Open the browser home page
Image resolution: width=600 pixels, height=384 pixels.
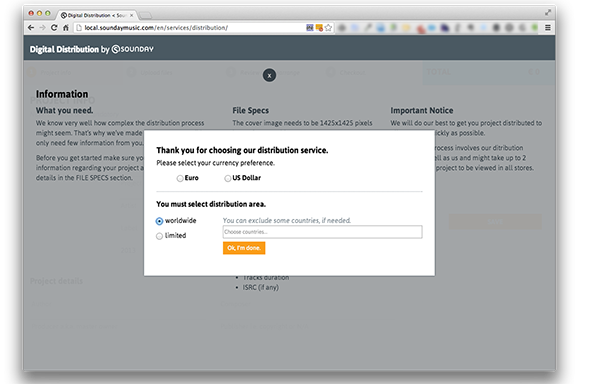click(x=66, y=28)
